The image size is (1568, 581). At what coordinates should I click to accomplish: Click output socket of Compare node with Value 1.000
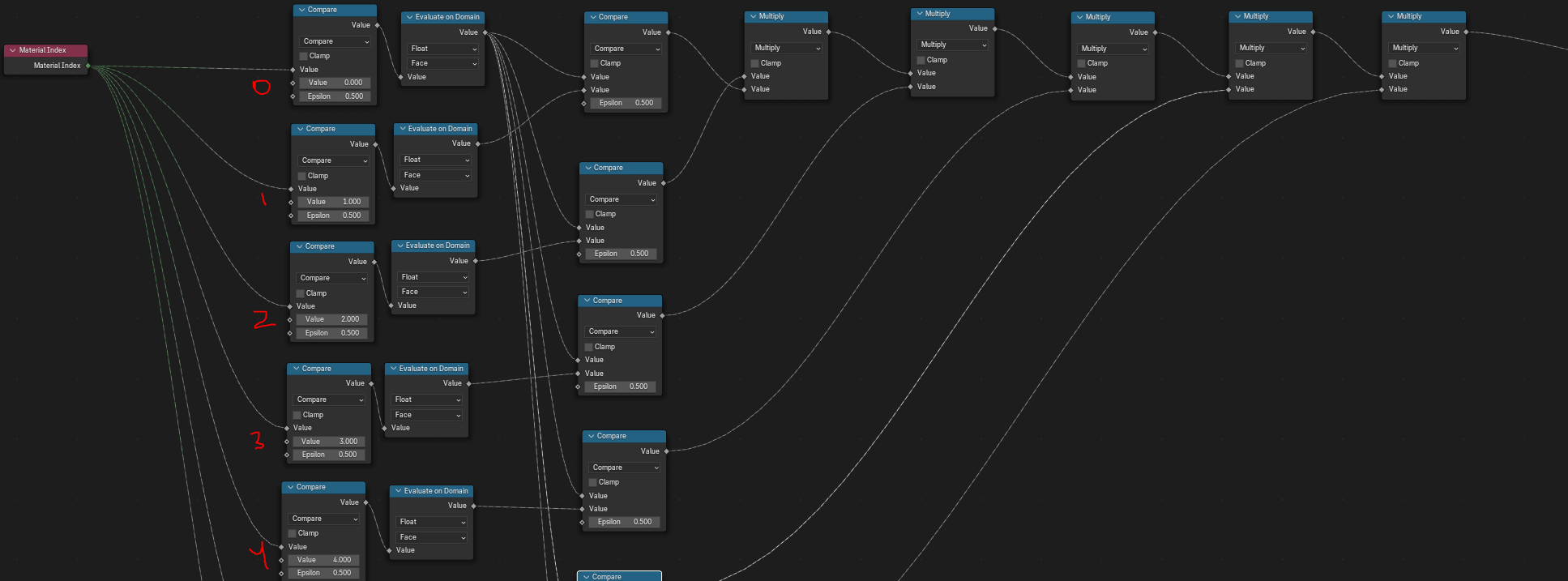pos(375,144)
